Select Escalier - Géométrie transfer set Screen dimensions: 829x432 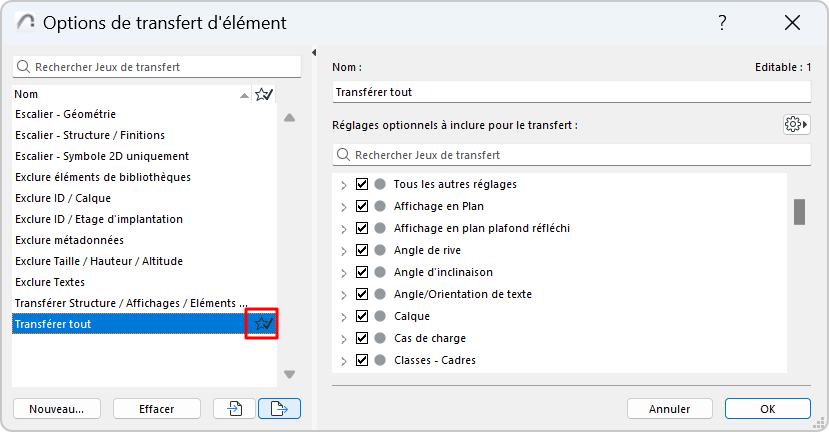[x=66, y=114]
